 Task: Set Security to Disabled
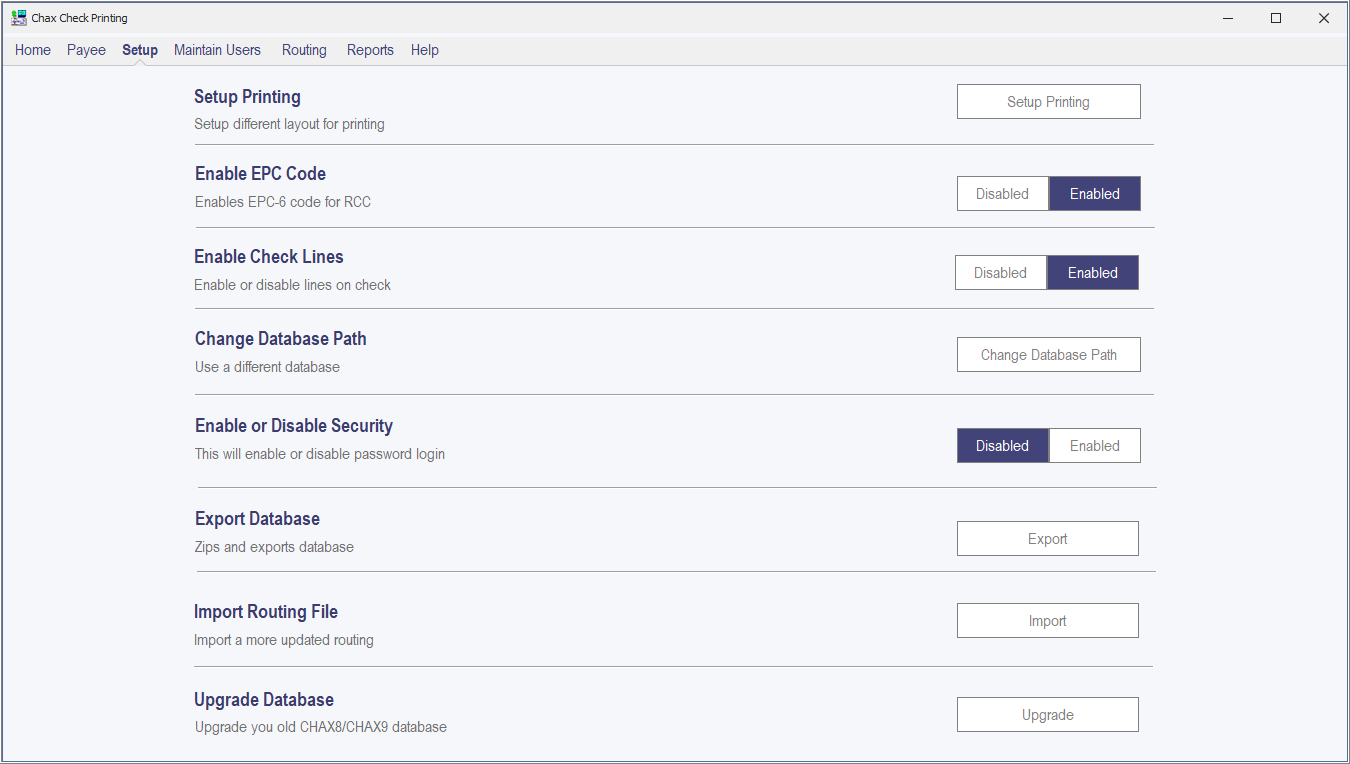point(1002,446)
